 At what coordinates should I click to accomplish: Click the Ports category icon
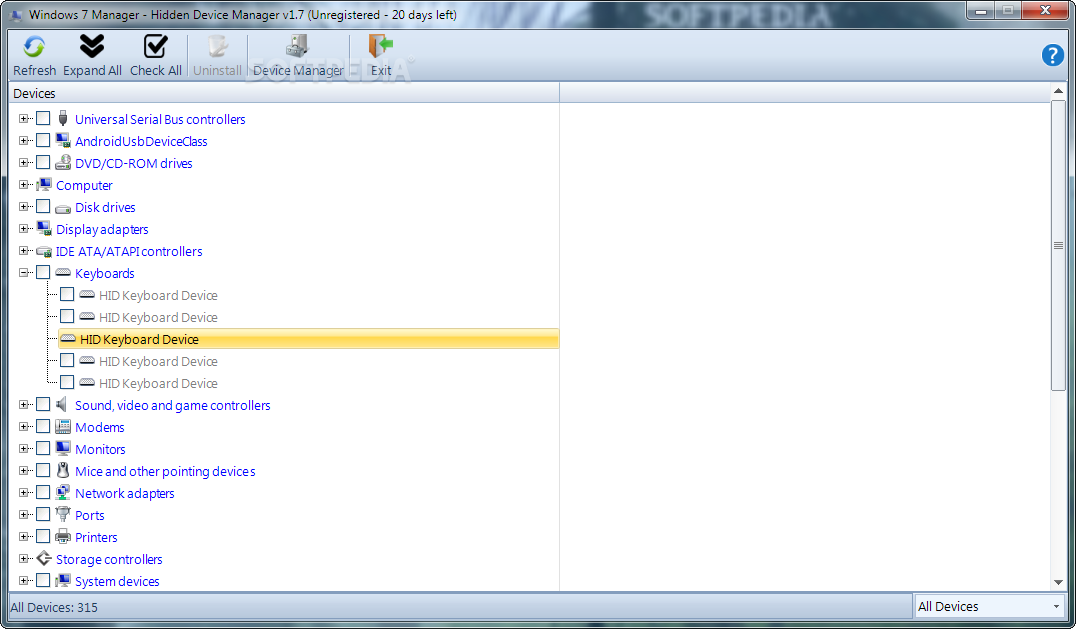pyautogui.click(x=63, y=514)
